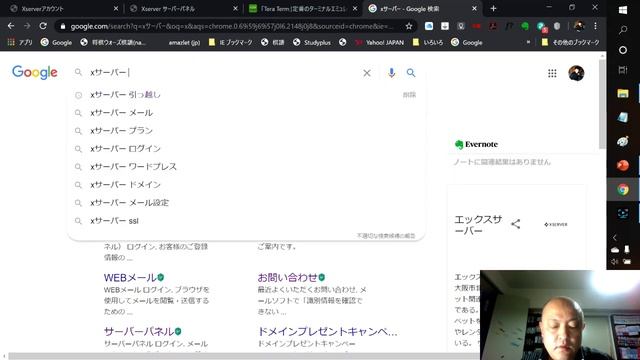Open the Chrome three-dot menu
640x360 pixels.
(x=596, y=26)
